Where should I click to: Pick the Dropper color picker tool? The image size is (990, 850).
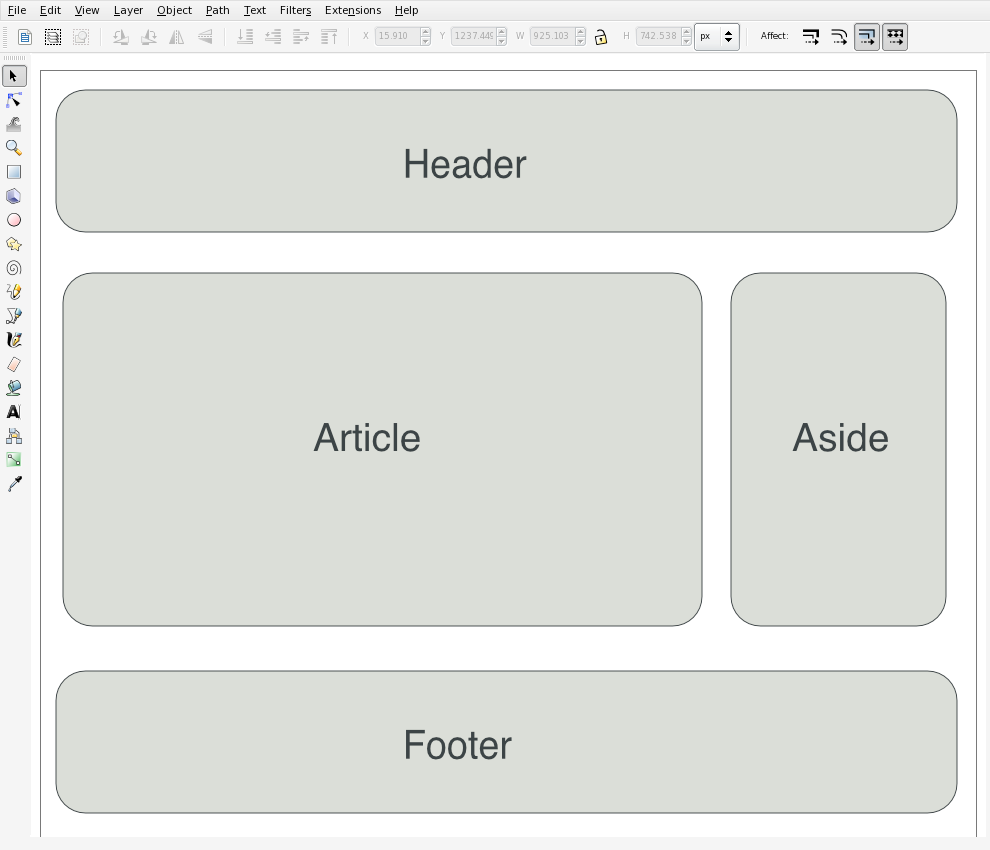click(14, 484)
